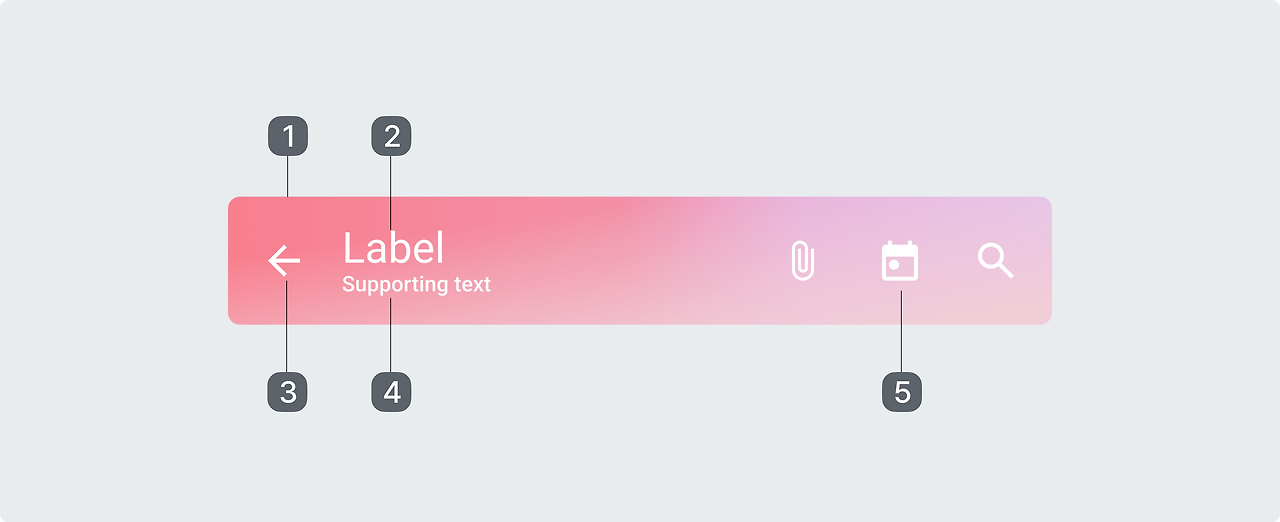This screenshot has height=522, width=1280.
Task: Click the "Supporting text" subtitle
Action: pyautogui.click(x=416, y=285)
